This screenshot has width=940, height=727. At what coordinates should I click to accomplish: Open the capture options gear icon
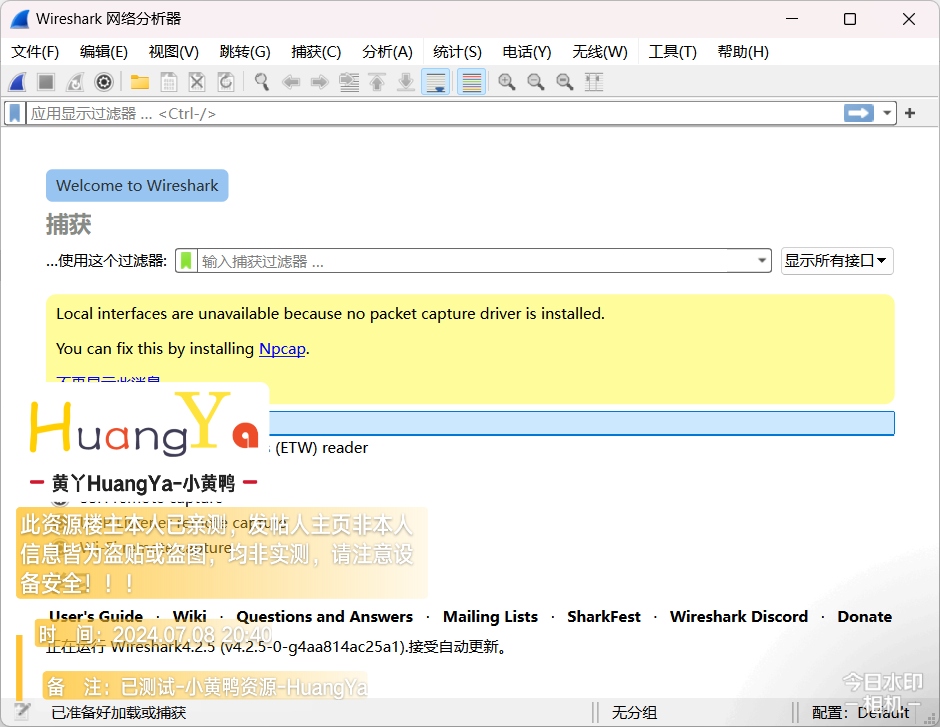tap(103, 82)
